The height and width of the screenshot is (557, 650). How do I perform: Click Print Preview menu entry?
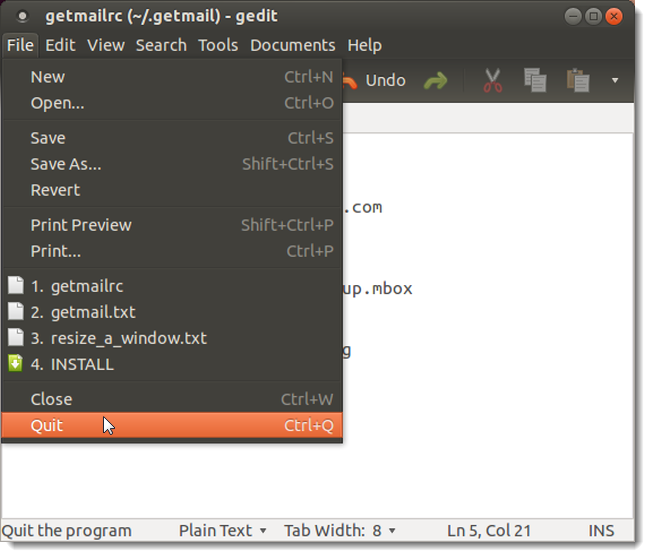pos(81,225)
